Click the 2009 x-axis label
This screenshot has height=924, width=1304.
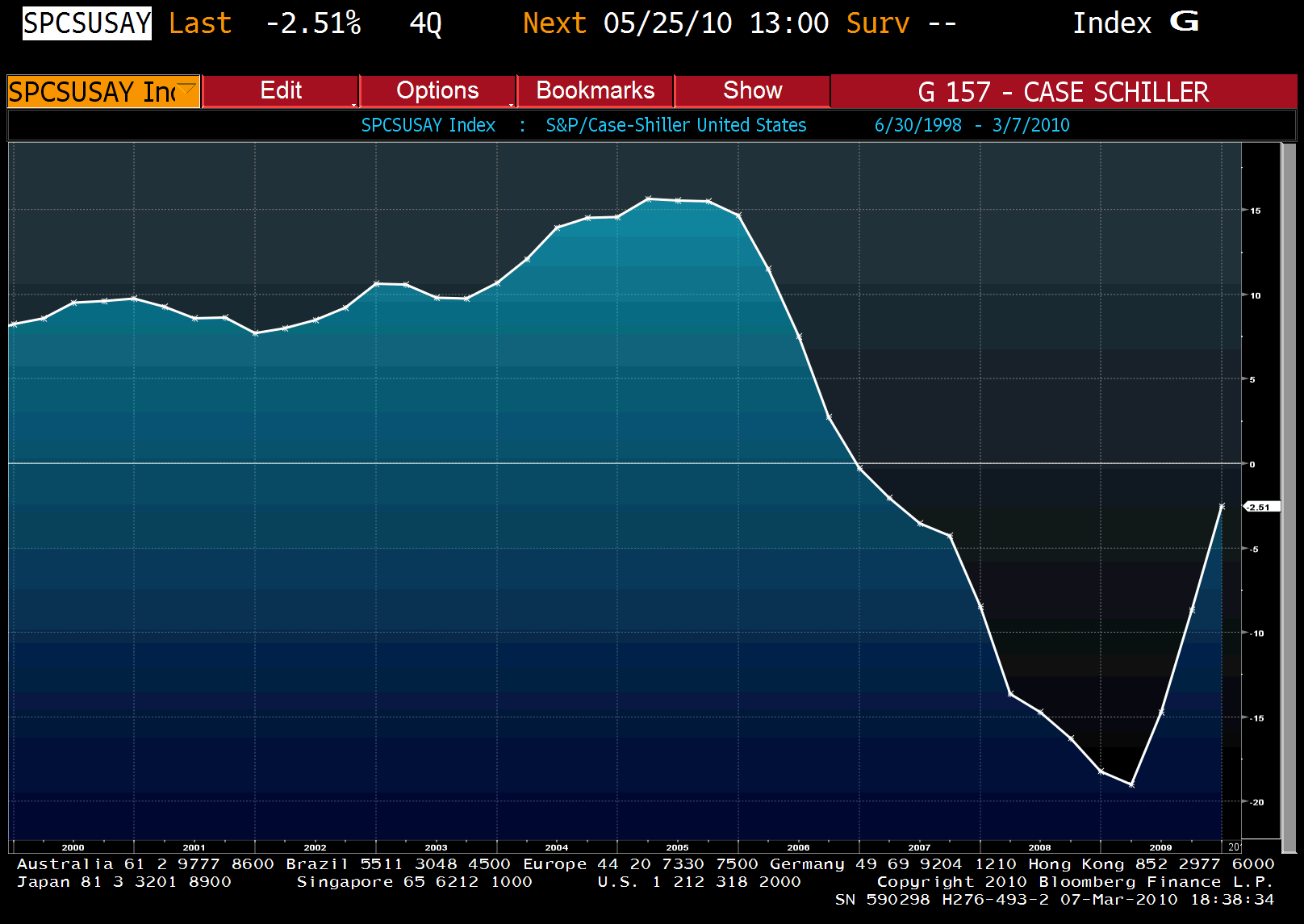(x=1160, y=847)
